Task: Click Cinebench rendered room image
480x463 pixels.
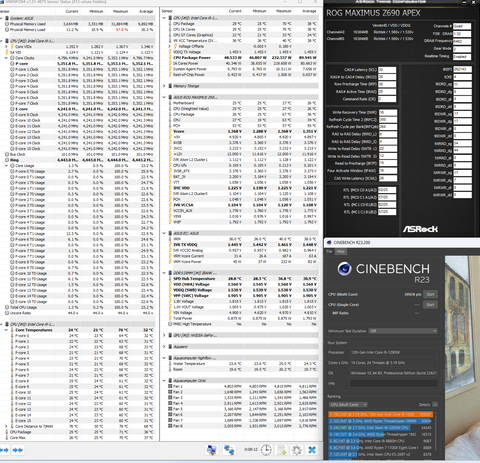Action: tap(462, 357)
